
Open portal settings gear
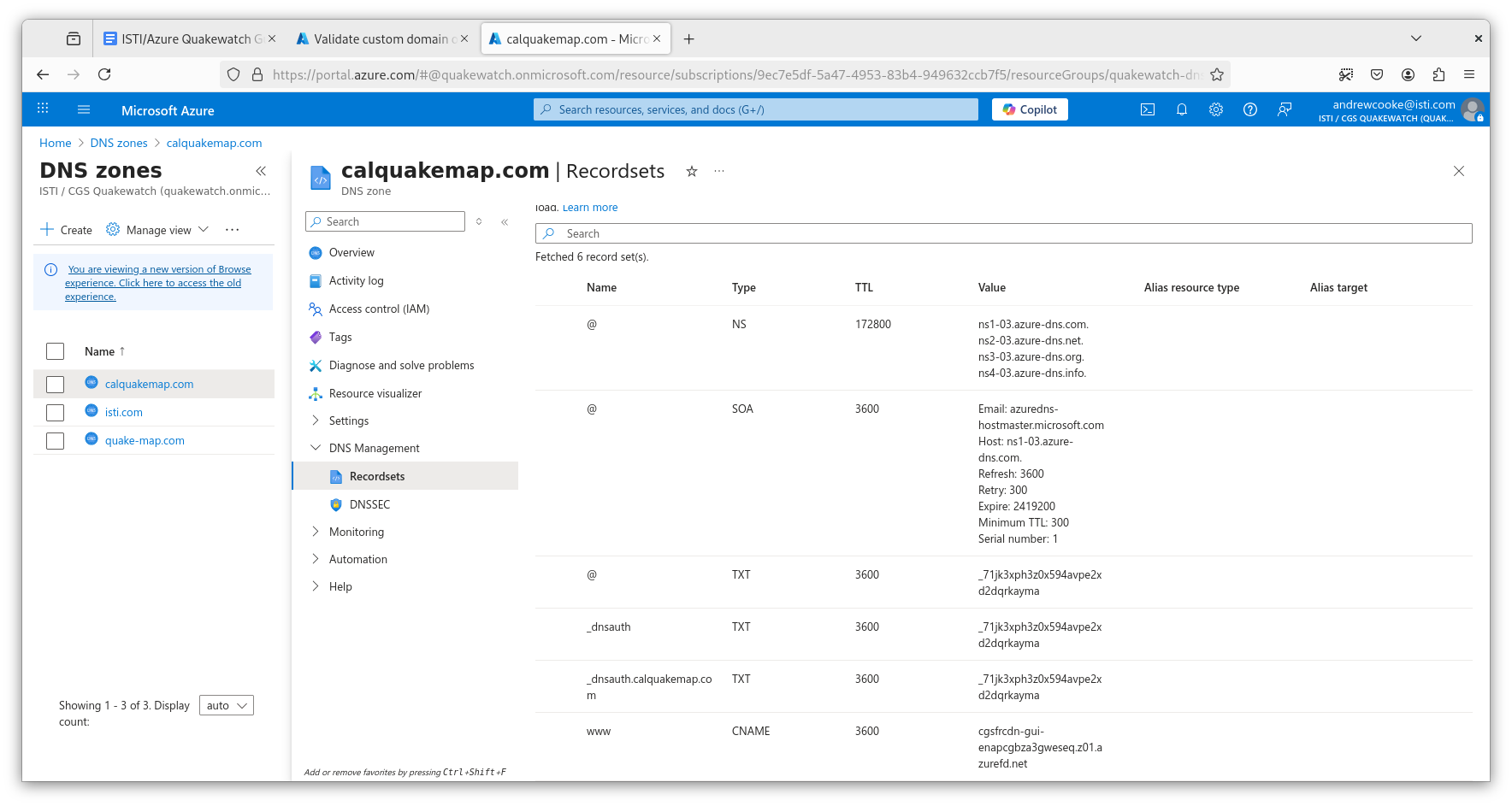[x=1216, y=109]
